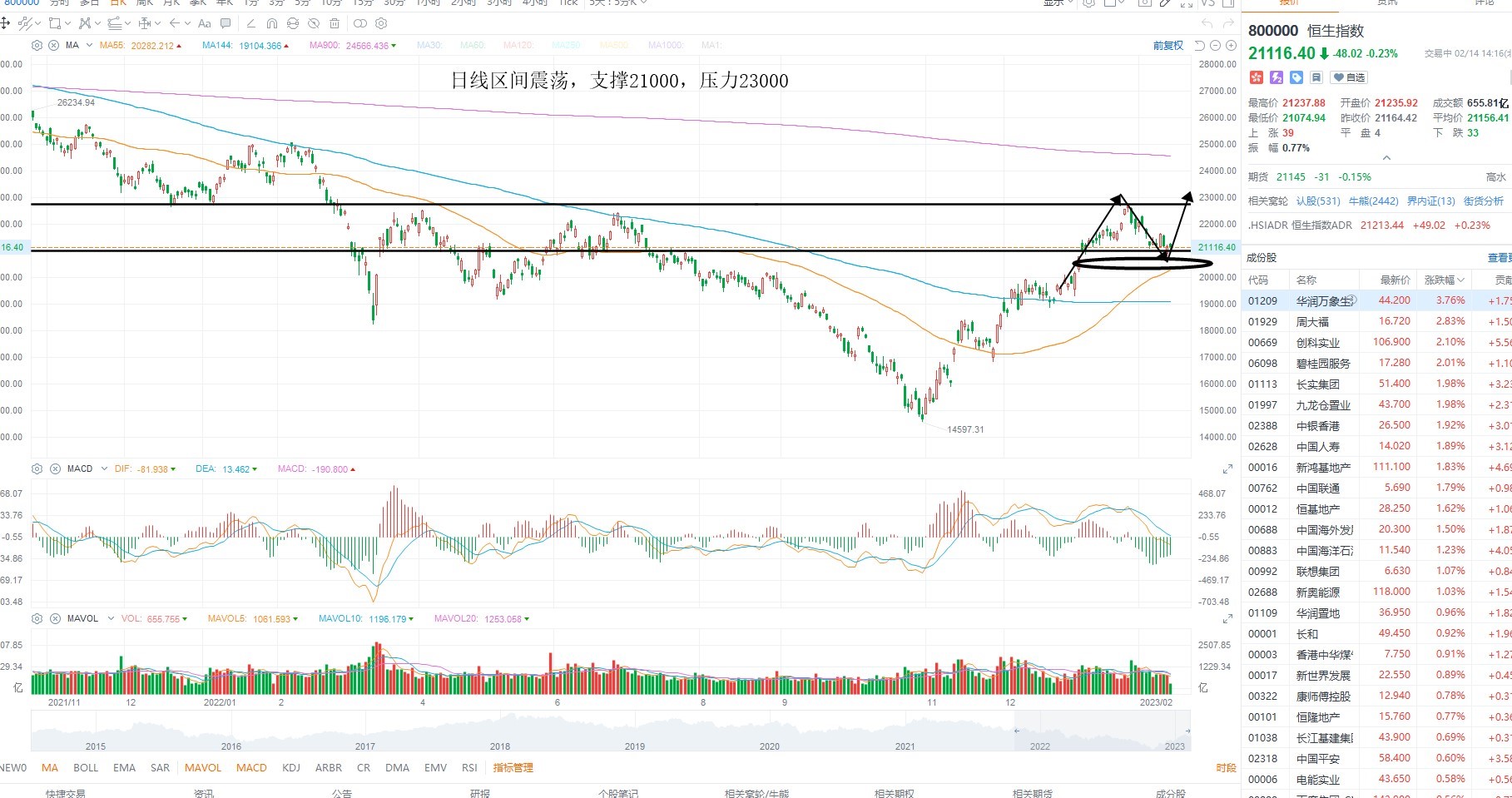Screen dimensions: 1512x798
Task: Open the comment bubble annotation tool
Action: (226, 23)
